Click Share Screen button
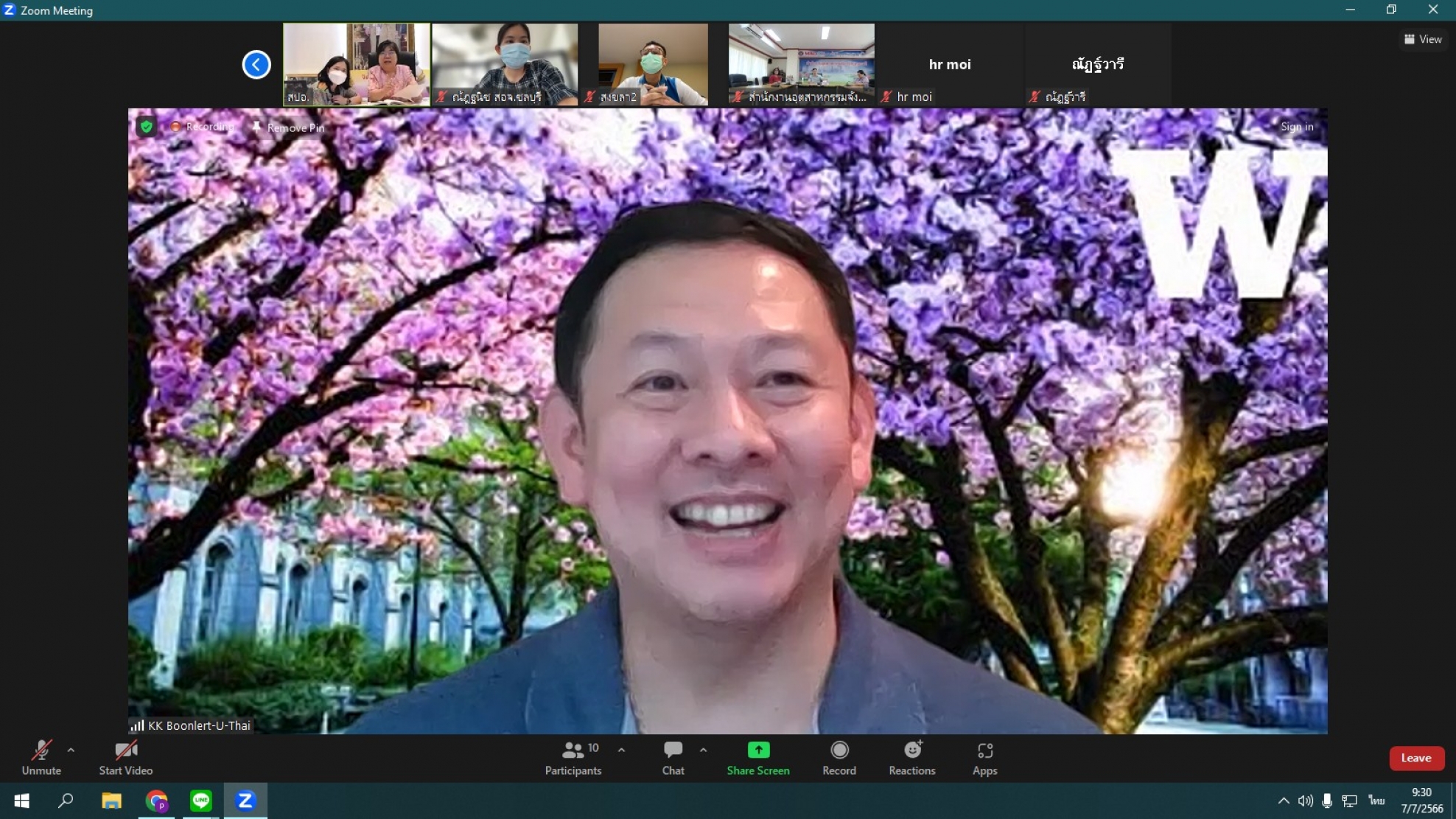 (758, 758)
